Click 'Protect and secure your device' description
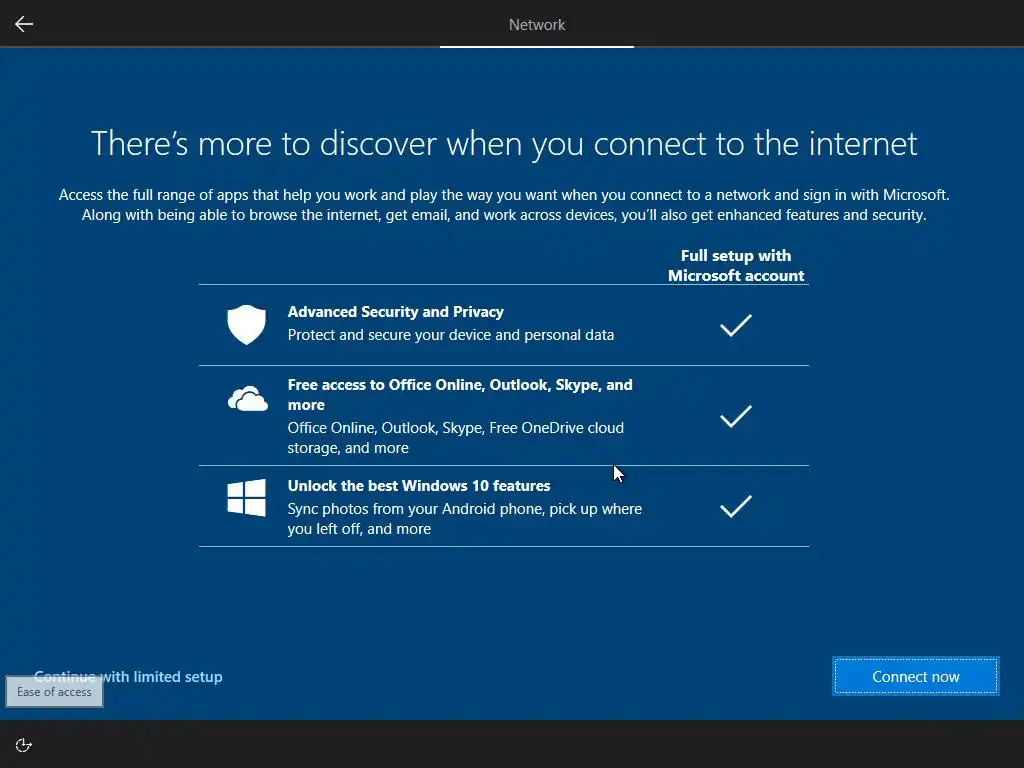Image resolution: width=1024 pixels, height=768 pixels. click(451, 335)
